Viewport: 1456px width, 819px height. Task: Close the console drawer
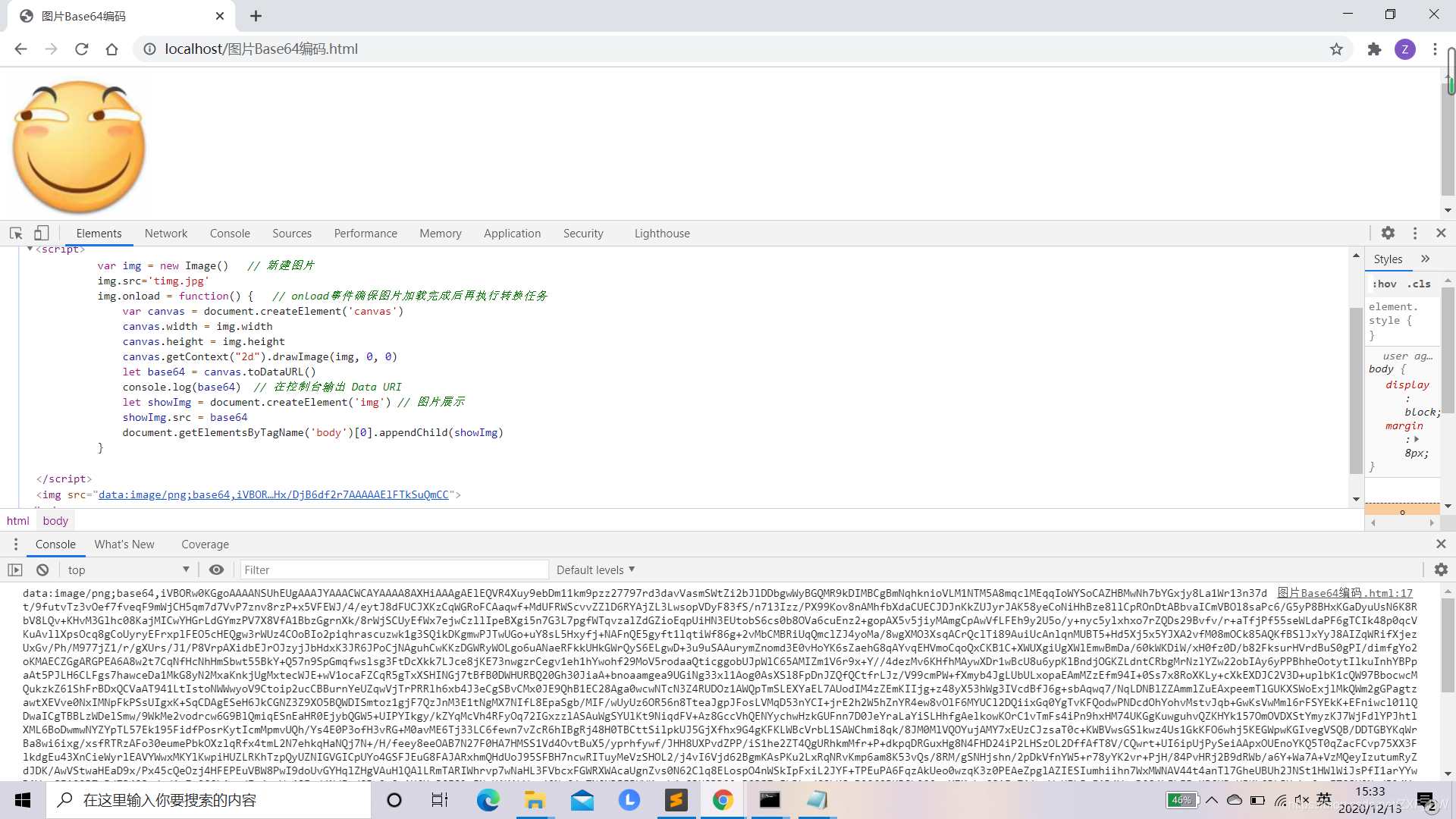click(x=1442, y=544)
